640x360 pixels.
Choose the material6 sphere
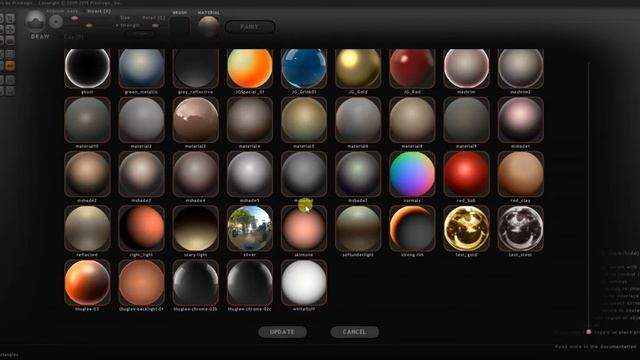358,120
